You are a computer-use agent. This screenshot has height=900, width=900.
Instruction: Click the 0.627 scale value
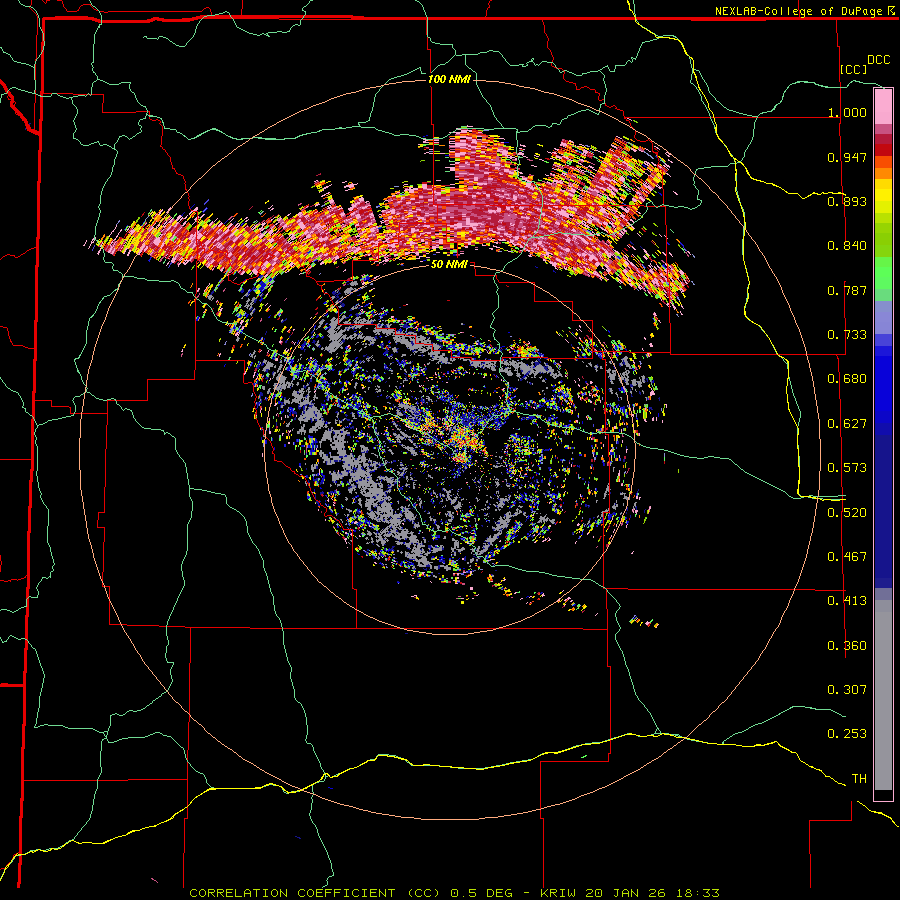(847, 424)
